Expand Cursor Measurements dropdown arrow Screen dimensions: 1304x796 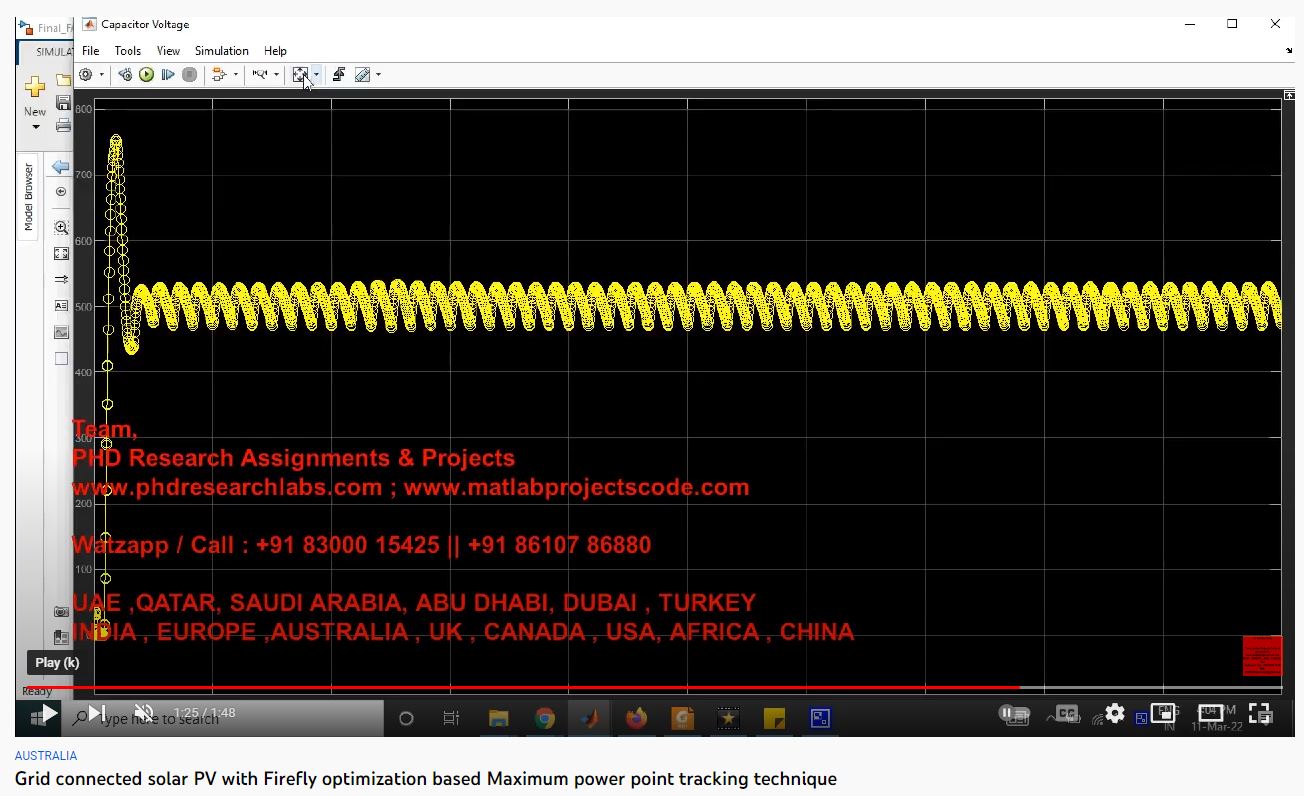tap(378, 75)
